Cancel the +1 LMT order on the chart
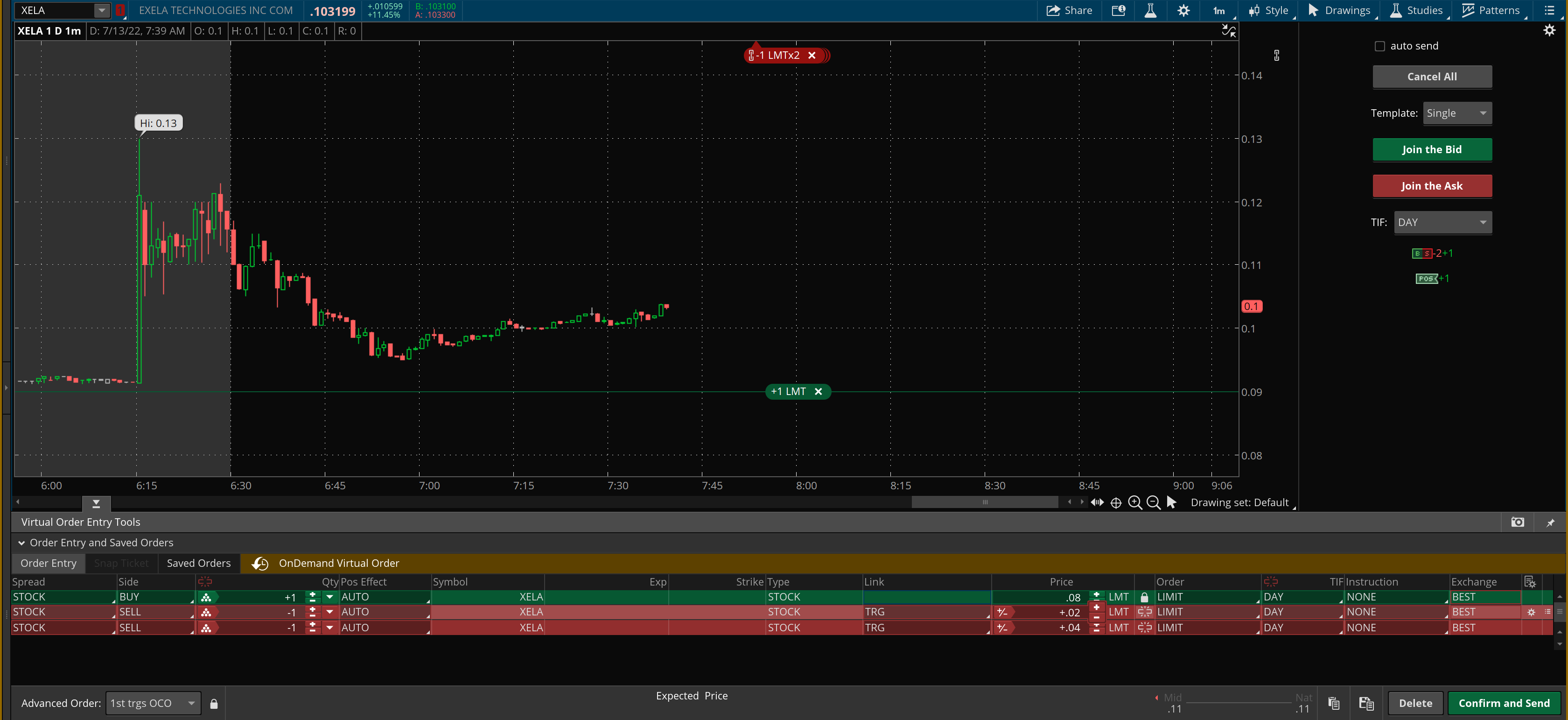This screenshot has height=720, width=1568. pyautogui.click(x=818, y=392)
